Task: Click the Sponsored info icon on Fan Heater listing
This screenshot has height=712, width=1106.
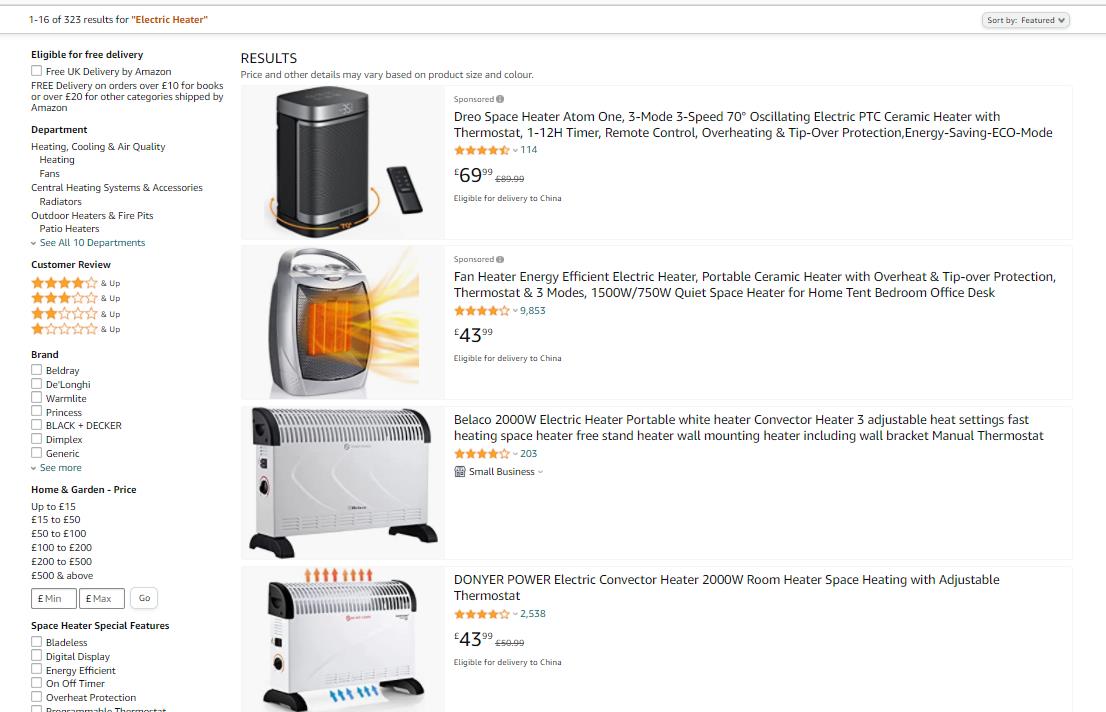Action: point(500,259)
